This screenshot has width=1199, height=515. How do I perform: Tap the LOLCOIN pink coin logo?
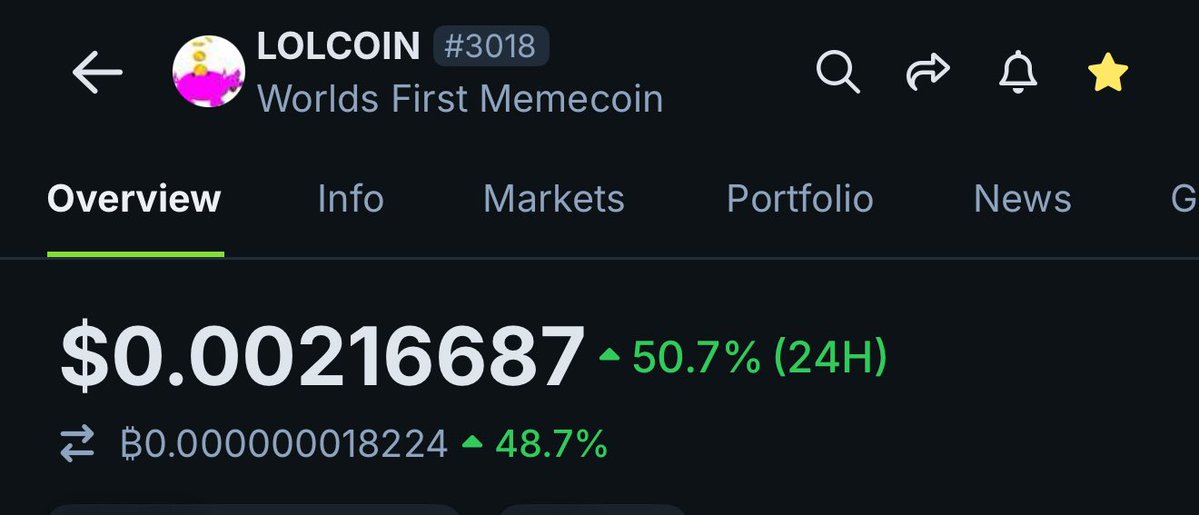pyautogui.click(x=209, y=71)
